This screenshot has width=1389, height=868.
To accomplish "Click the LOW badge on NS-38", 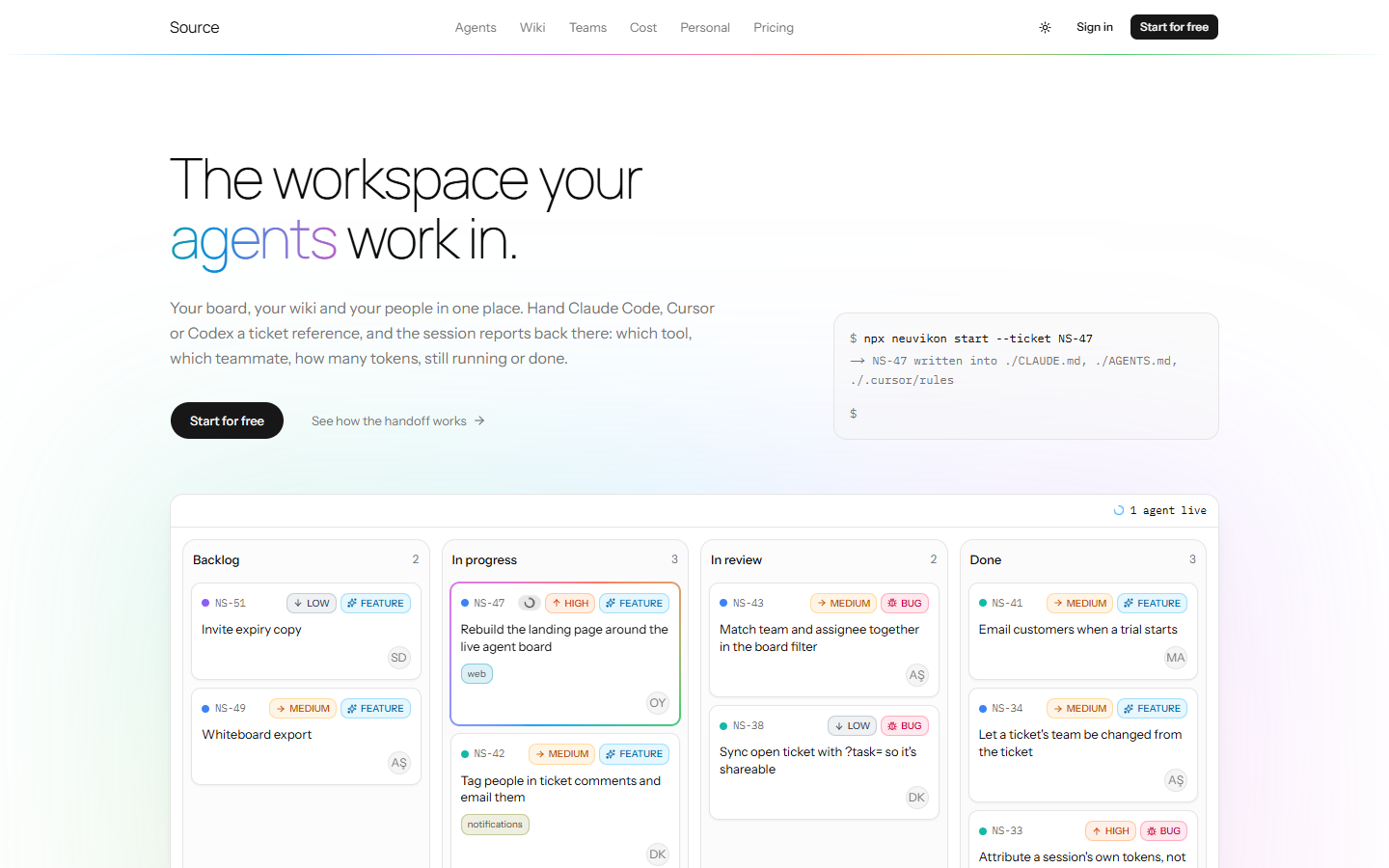I will (852, 725).
